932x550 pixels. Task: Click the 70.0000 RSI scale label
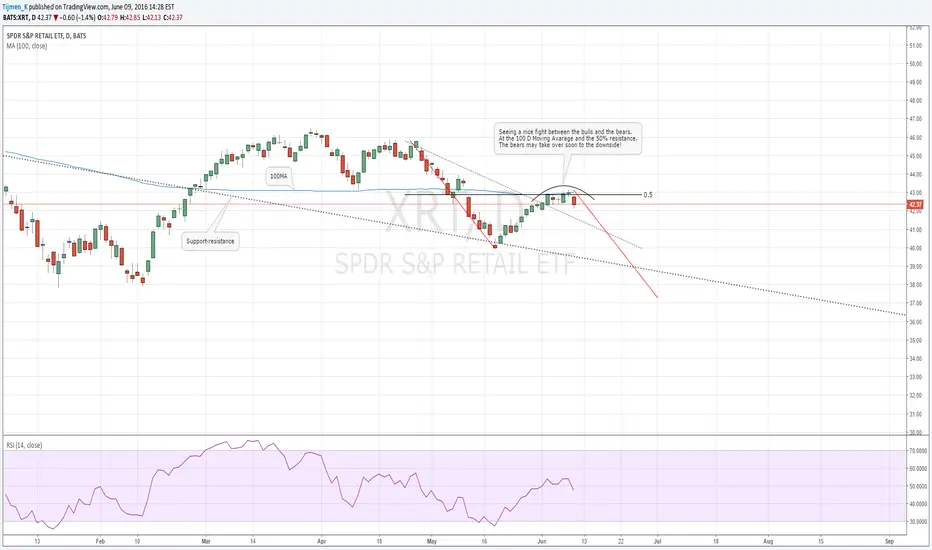[917, 451]
